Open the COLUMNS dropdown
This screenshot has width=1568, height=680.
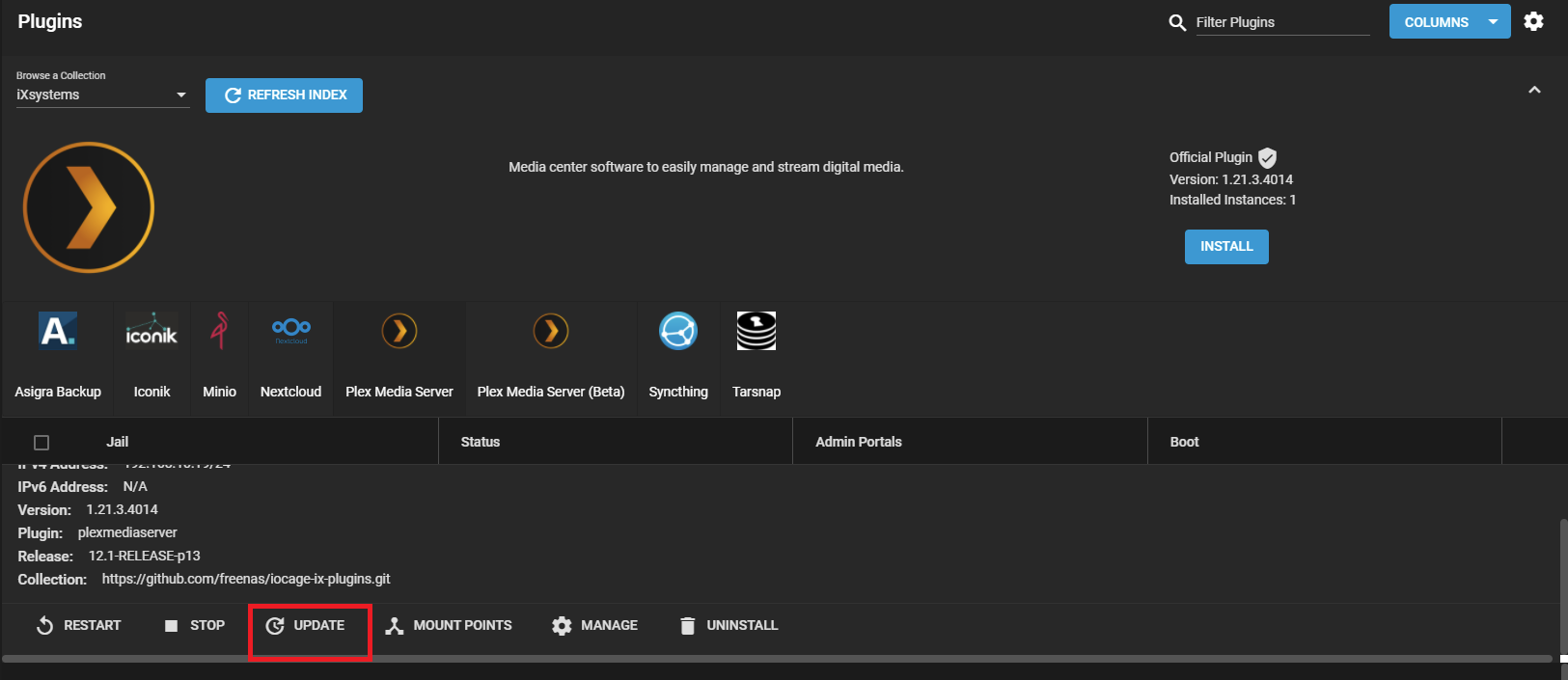click(1450, 22)
